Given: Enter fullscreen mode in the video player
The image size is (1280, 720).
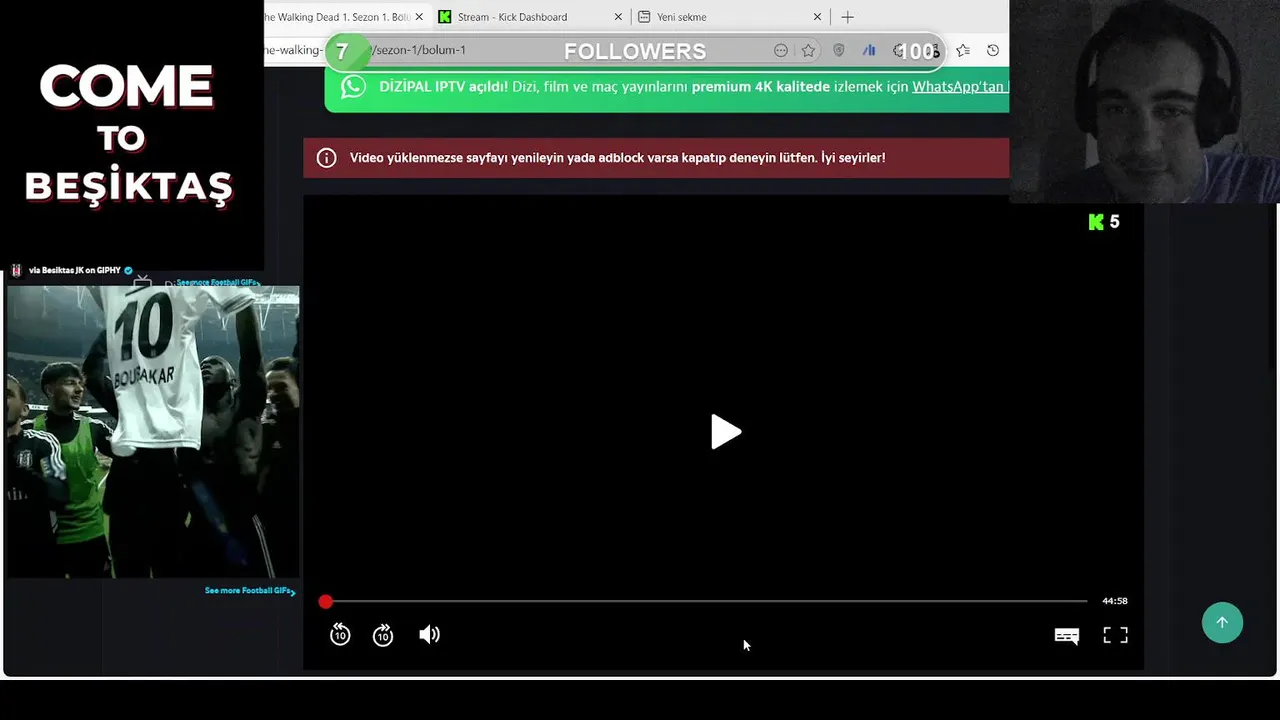Looking at the screenshot, I should [x=1115, y=635].
